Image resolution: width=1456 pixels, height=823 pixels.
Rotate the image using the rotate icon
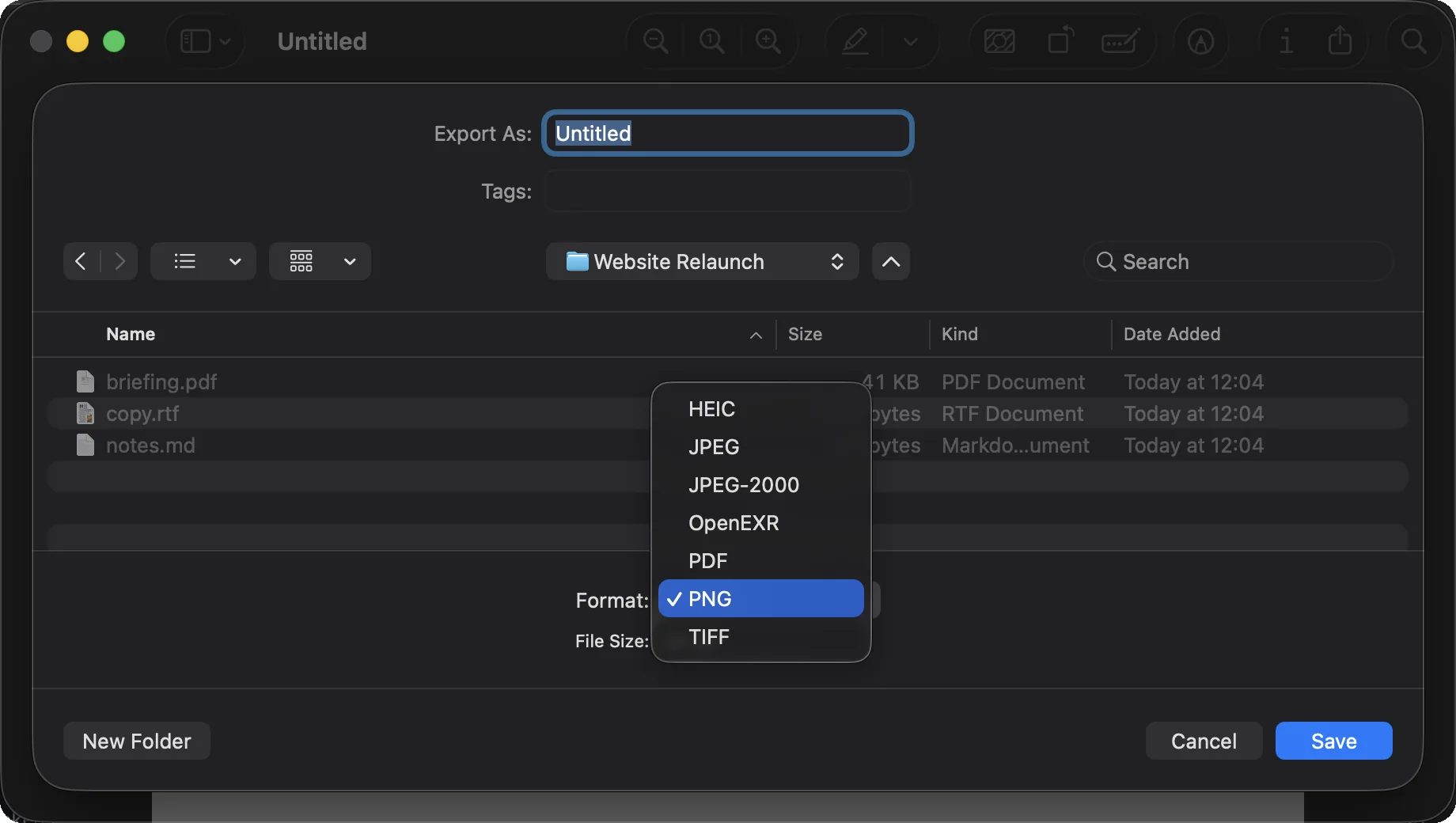tap(1060, 40)
